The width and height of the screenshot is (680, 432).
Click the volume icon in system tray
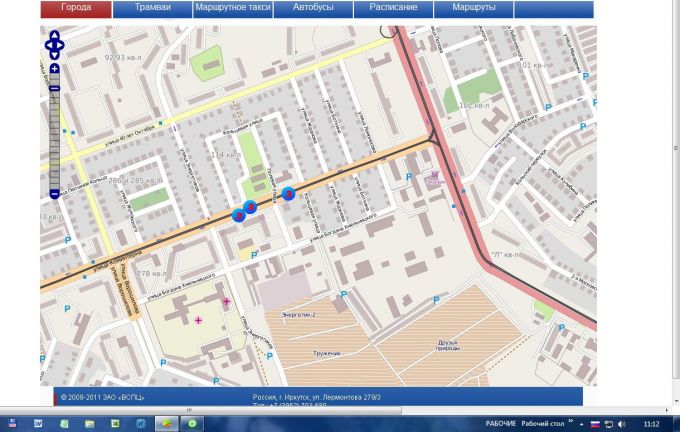click(622, 423)
